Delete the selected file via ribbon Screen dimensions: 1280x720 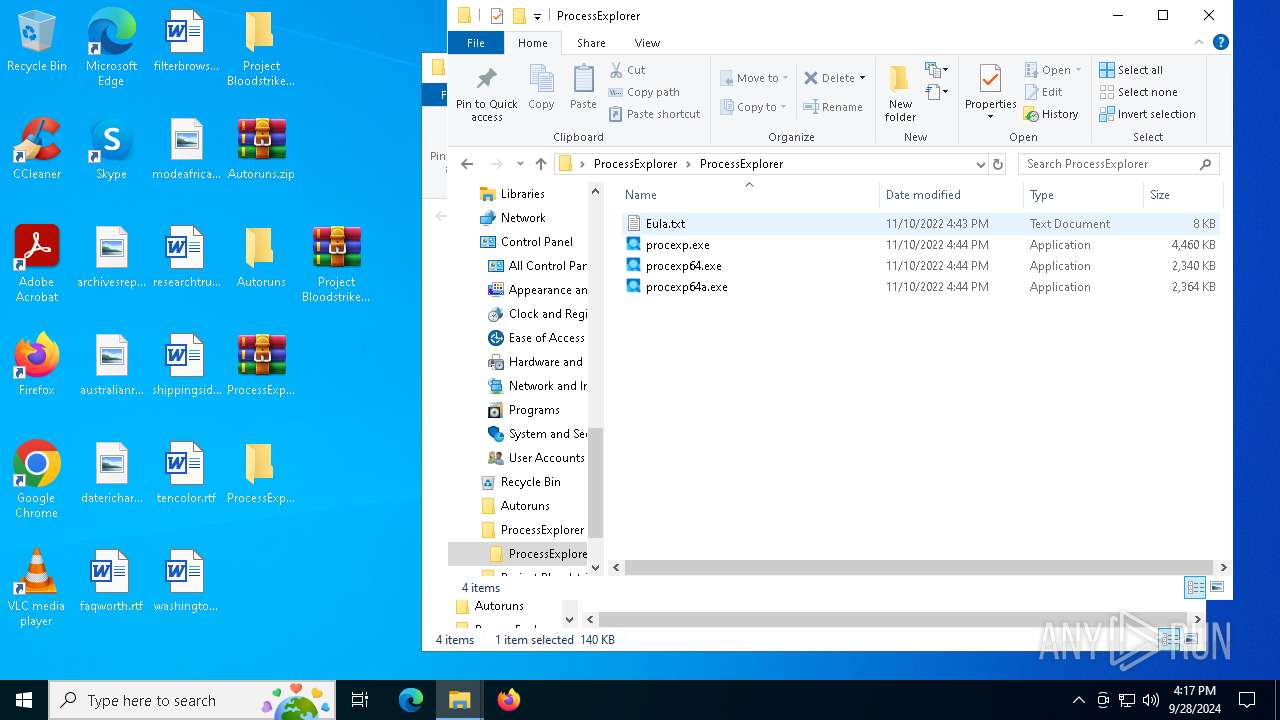pos(835,78)
